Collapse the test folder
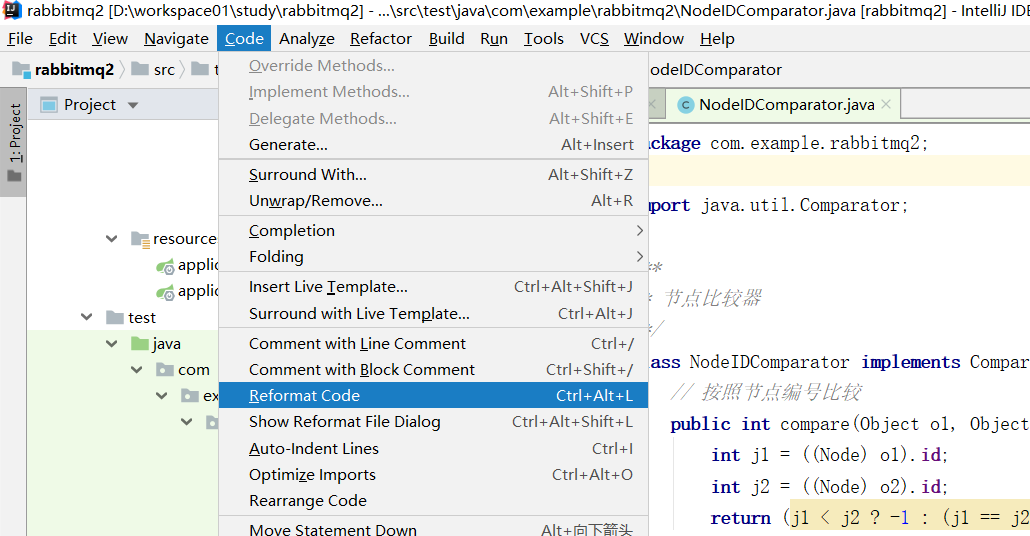The width and height of the screenshot is (1030, 536). pyautogui.click(x=87, y=317)
